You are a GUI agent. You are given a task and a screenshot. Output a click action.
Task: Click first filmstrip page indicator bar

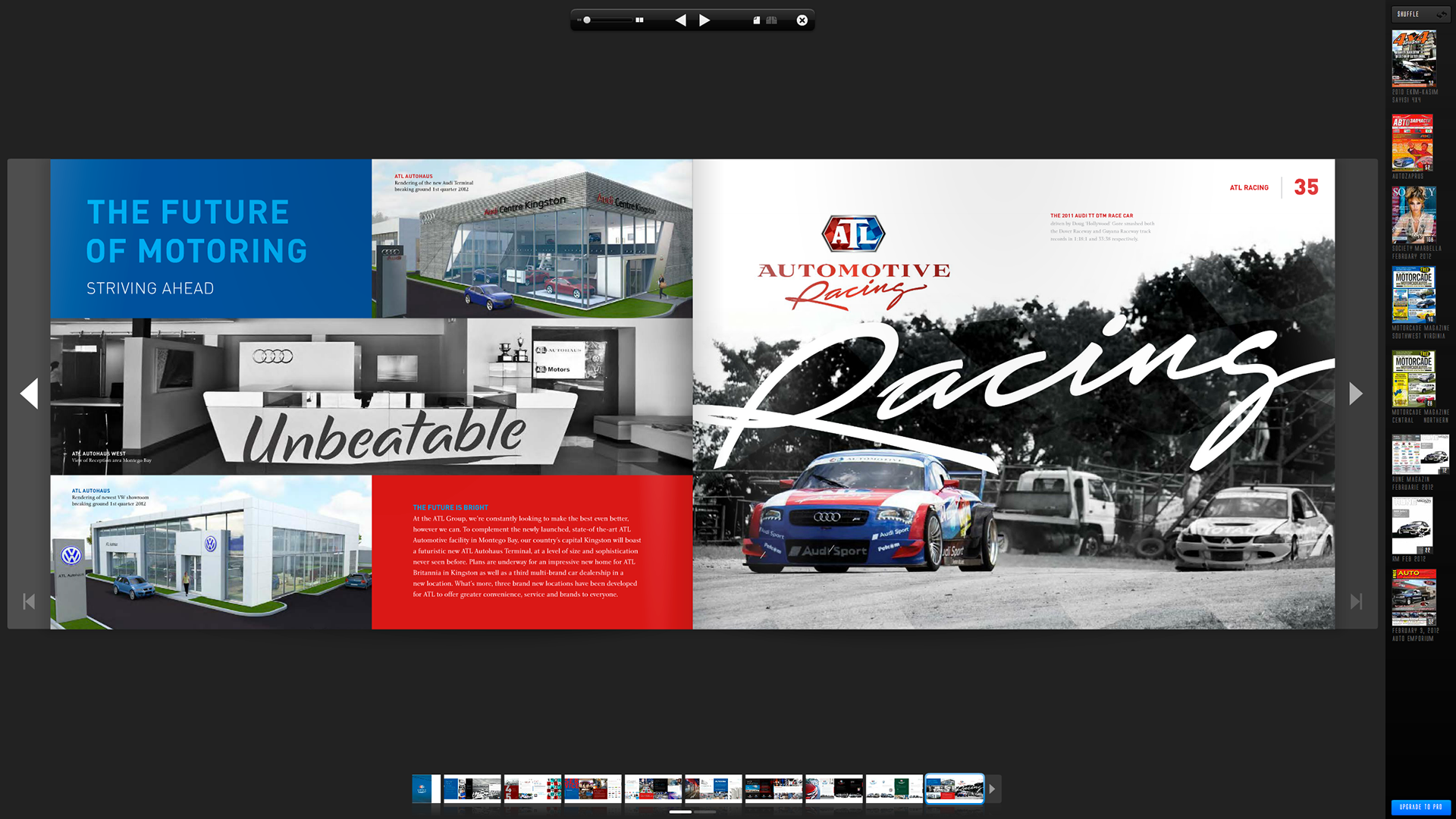coord(680,811)
